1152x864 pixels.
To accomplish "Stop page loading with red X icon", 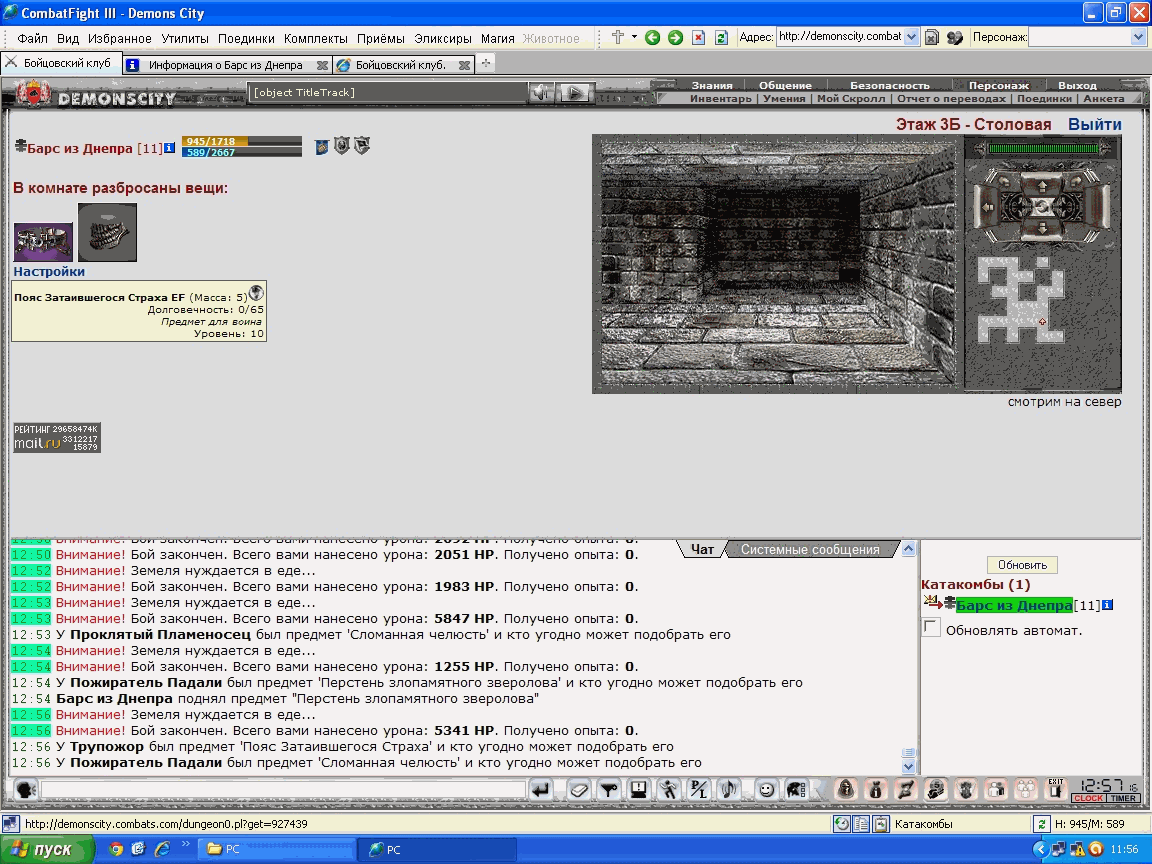I will pyautogui.click(x=698, y=37).
